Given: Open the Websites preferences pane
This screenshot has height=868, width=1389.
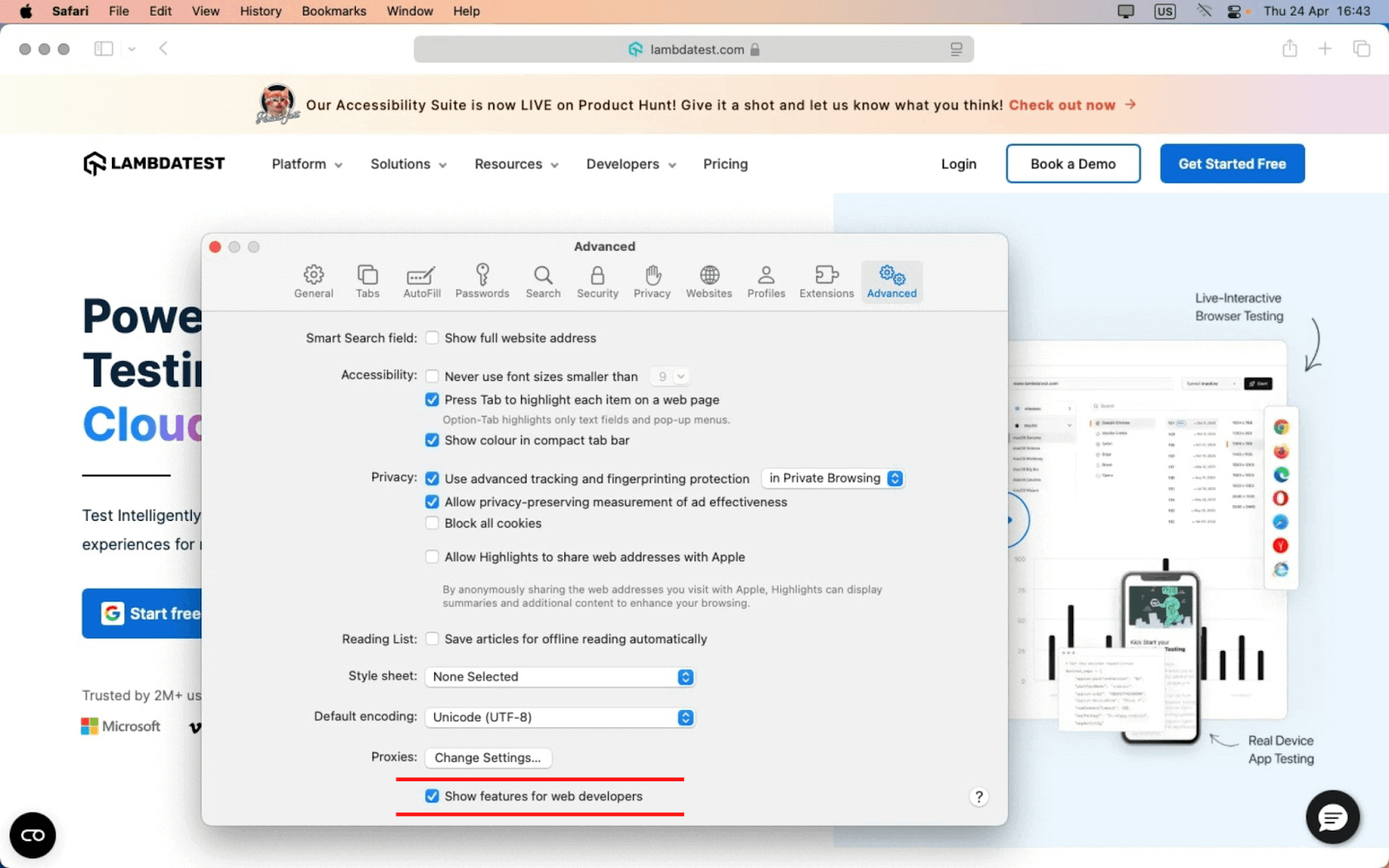Looking at the screenshot, I should [708, 281].
